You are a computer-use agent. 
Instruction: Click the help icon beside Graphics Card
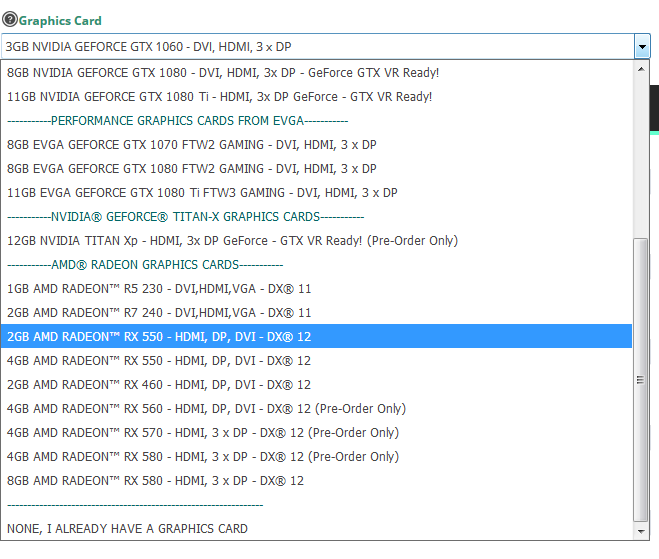(x=10, y=20)
